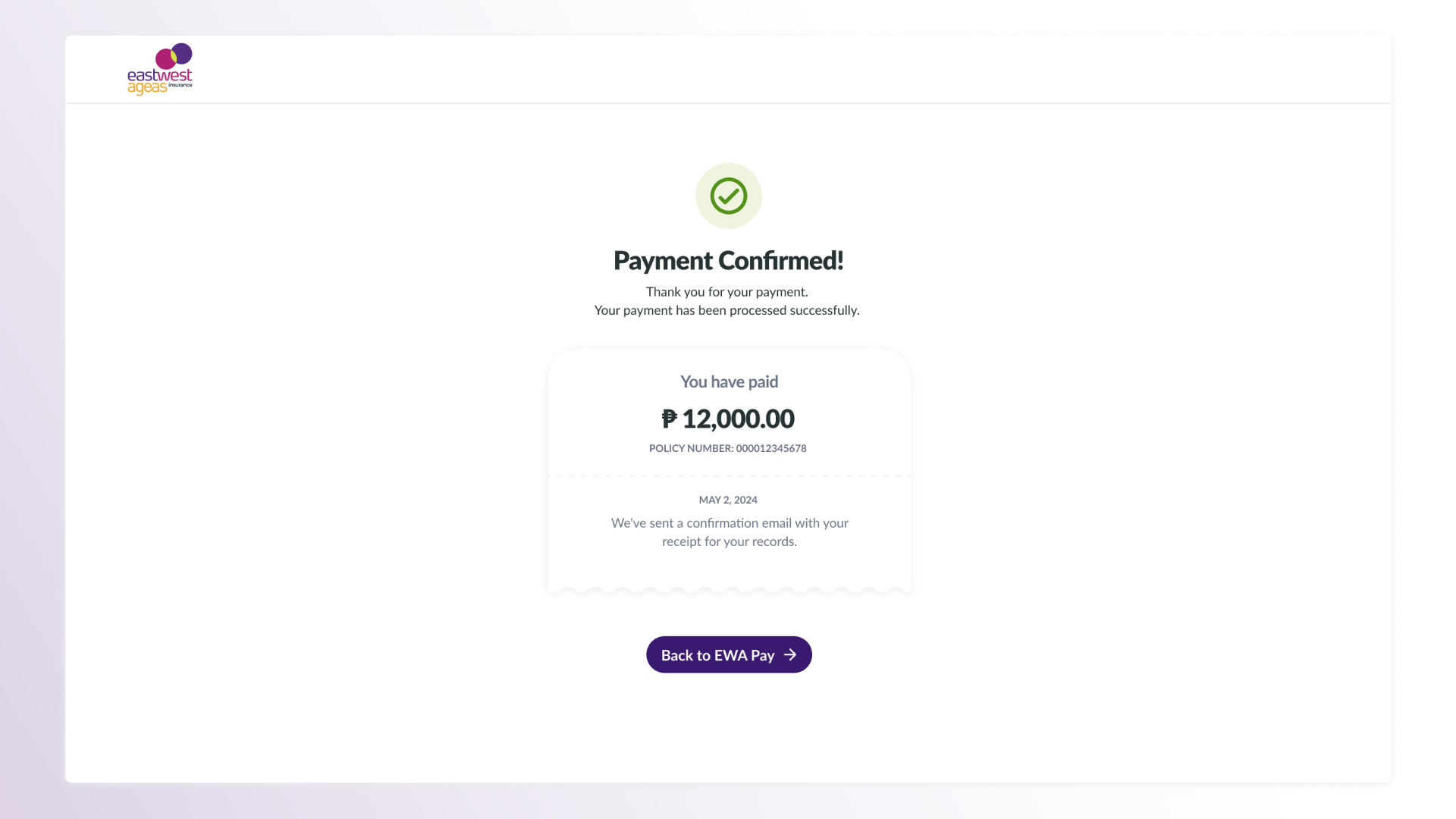Click the magenta circle in the logo
The height and width of the screenshot is (819, 1456).
[166, 60]
